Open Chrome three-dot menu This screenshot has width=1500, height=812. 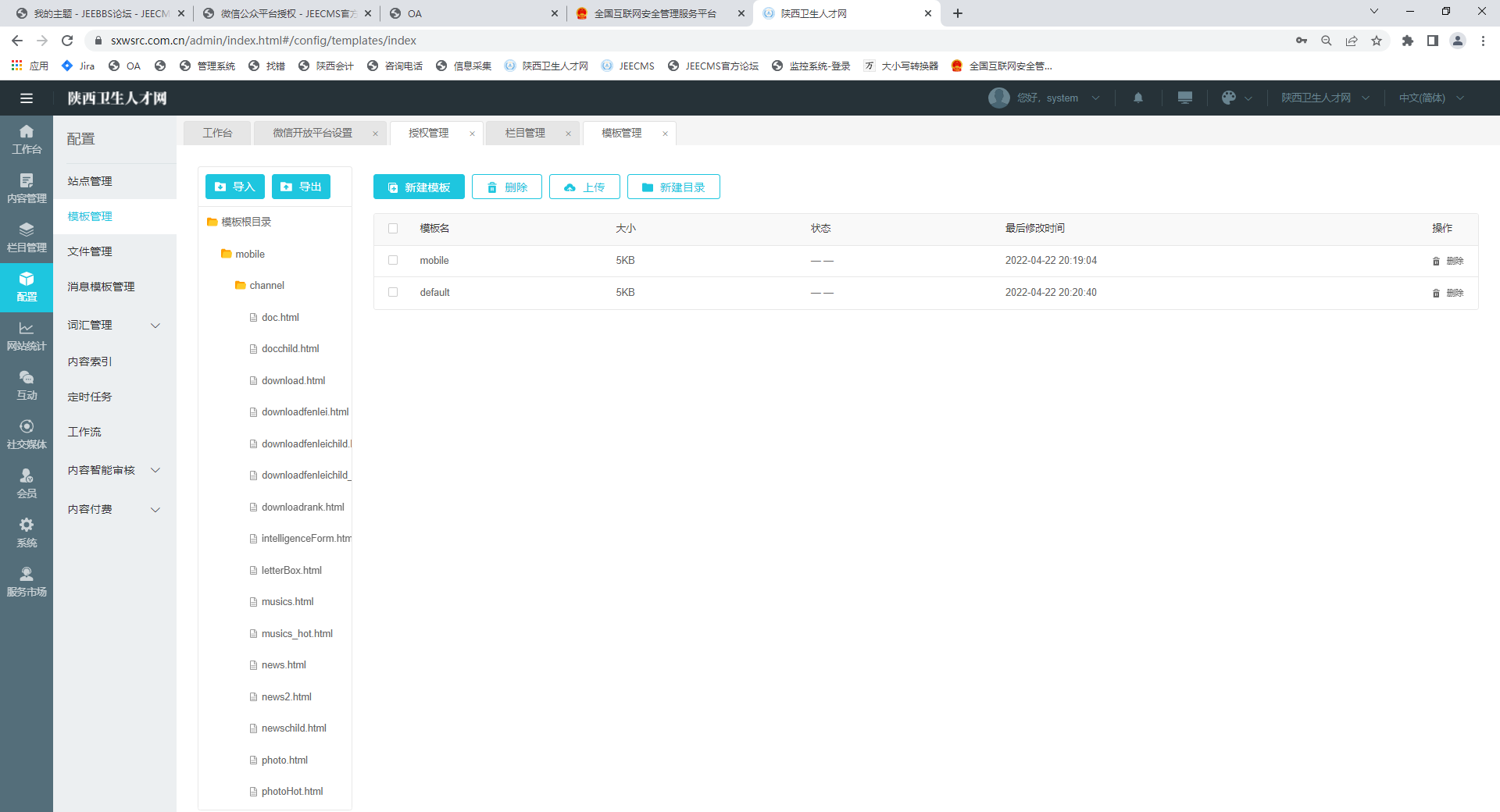point(1483,41)
